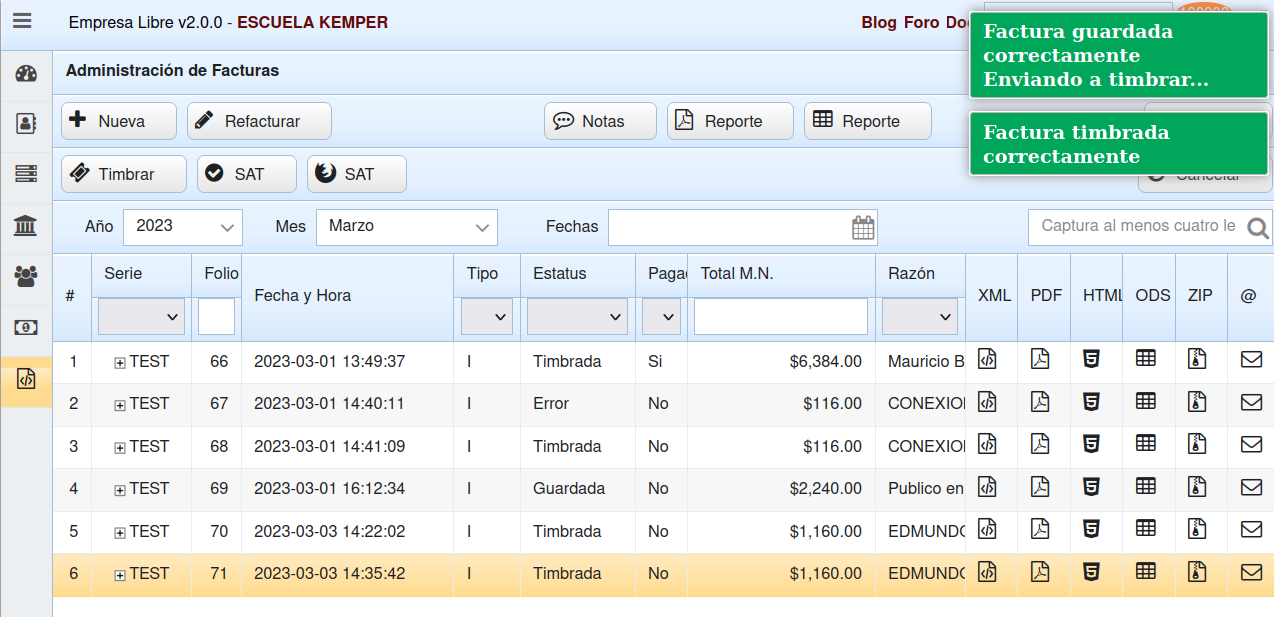This screenshot has height=617, width=1274.
Task: Email the folio 69 invoice
Action: coord(1251,487)
